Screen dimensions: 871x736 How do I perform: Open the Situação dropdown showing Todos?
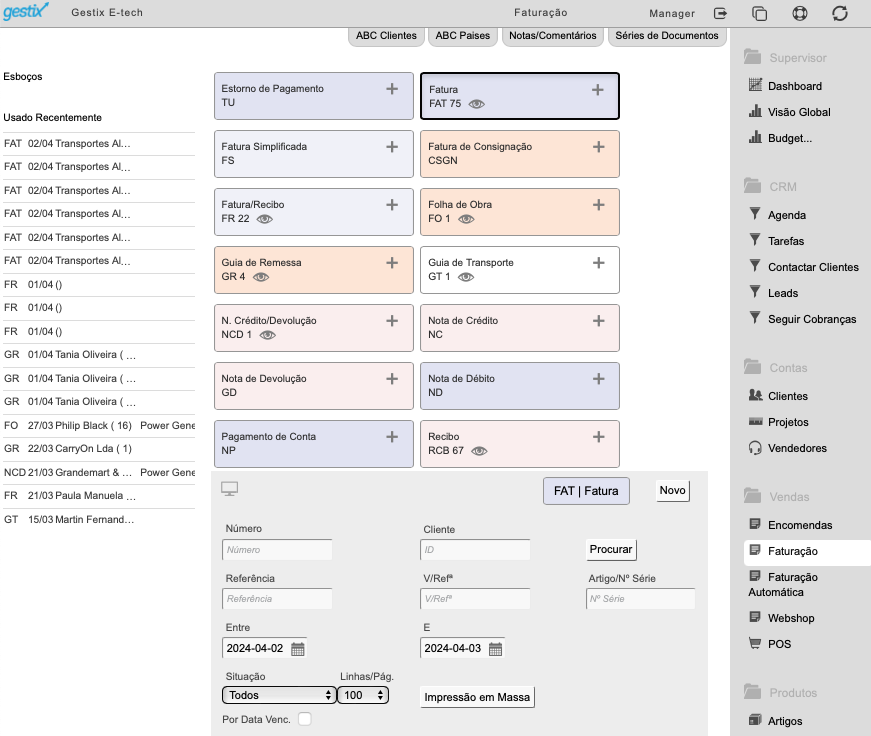tap(279, 695)
